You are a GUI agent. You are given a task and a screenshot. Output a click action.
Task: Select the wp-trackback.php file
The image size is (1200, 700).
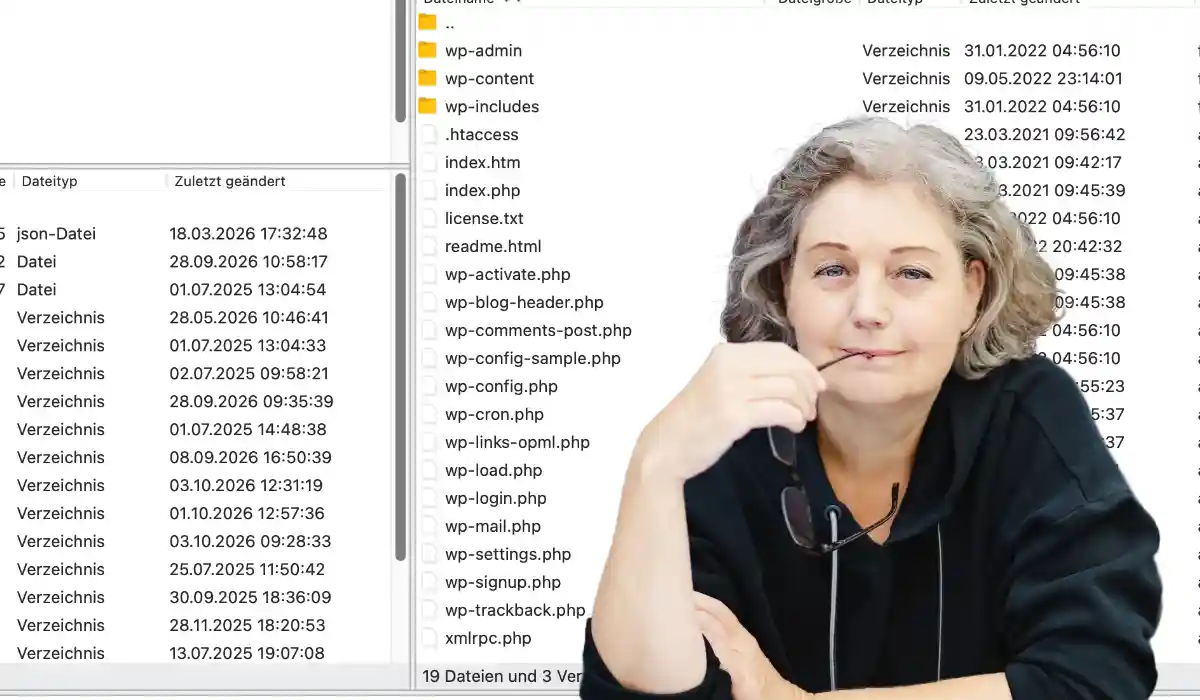pos(515,610)
